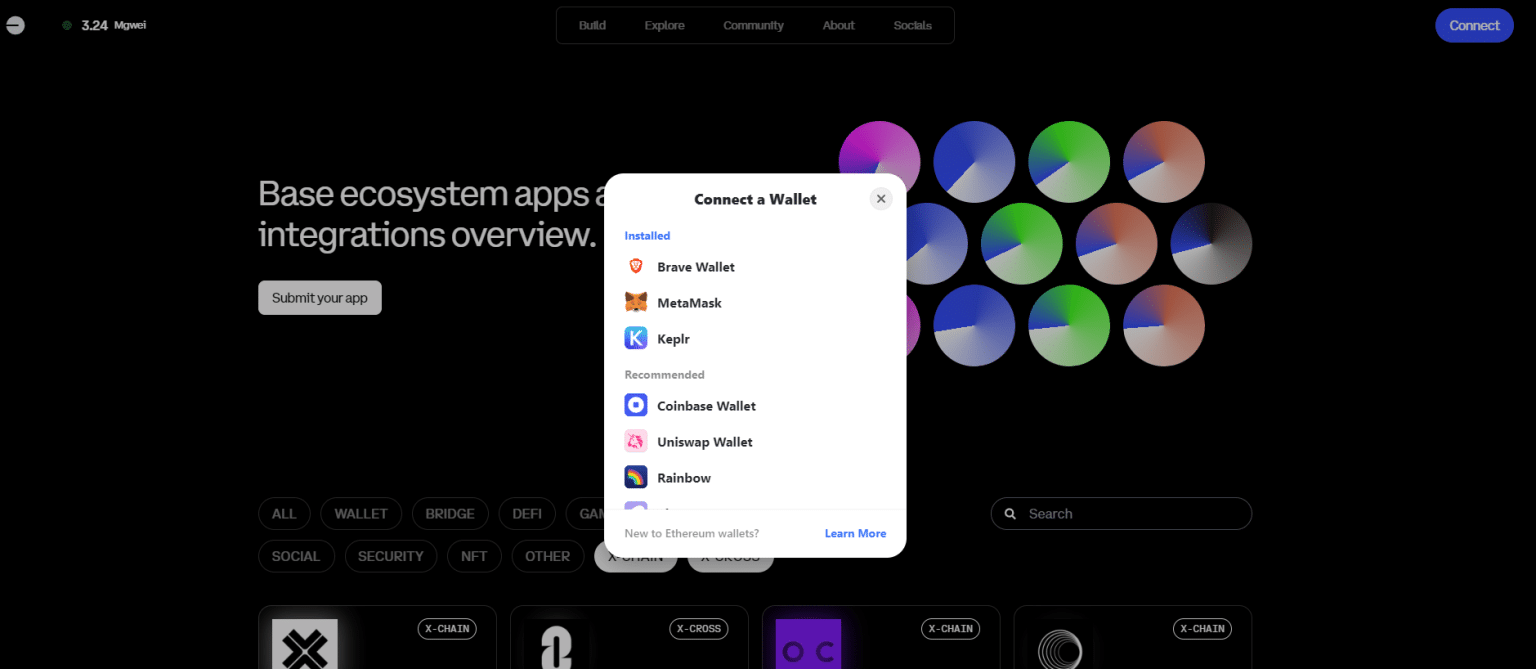Click the X-CHAIN tag on first card
Screen dimensions: 1536x669
(447, 629)
